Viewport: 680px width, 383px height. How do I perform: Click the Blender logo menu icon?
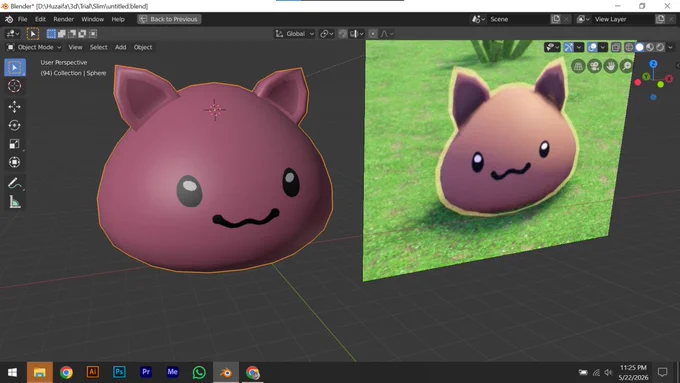pos(9,19)
